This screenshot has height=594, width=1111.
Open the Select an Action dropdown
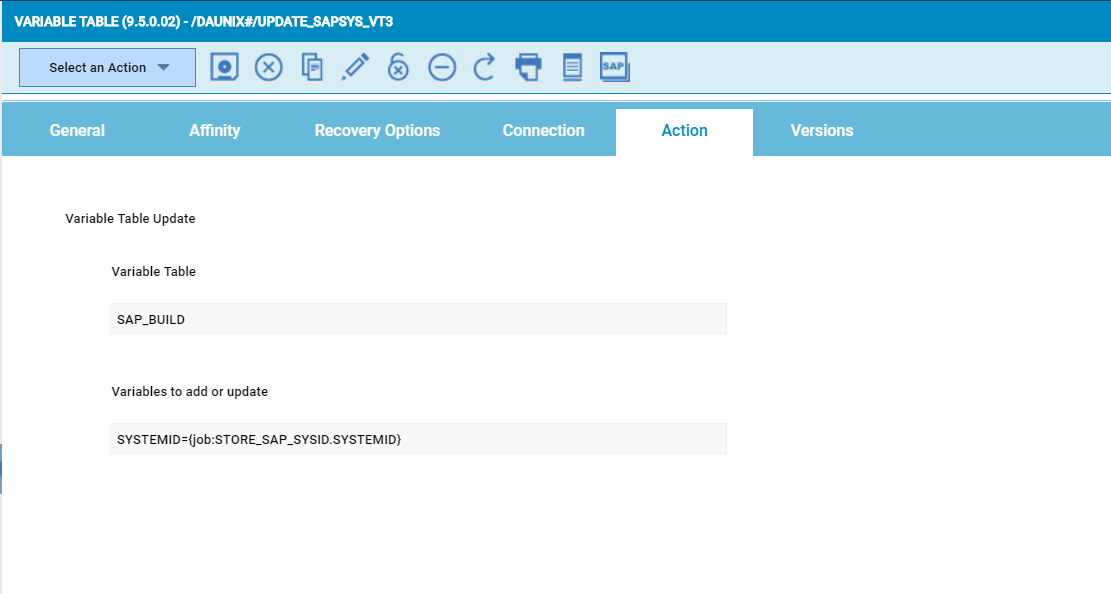108,67
